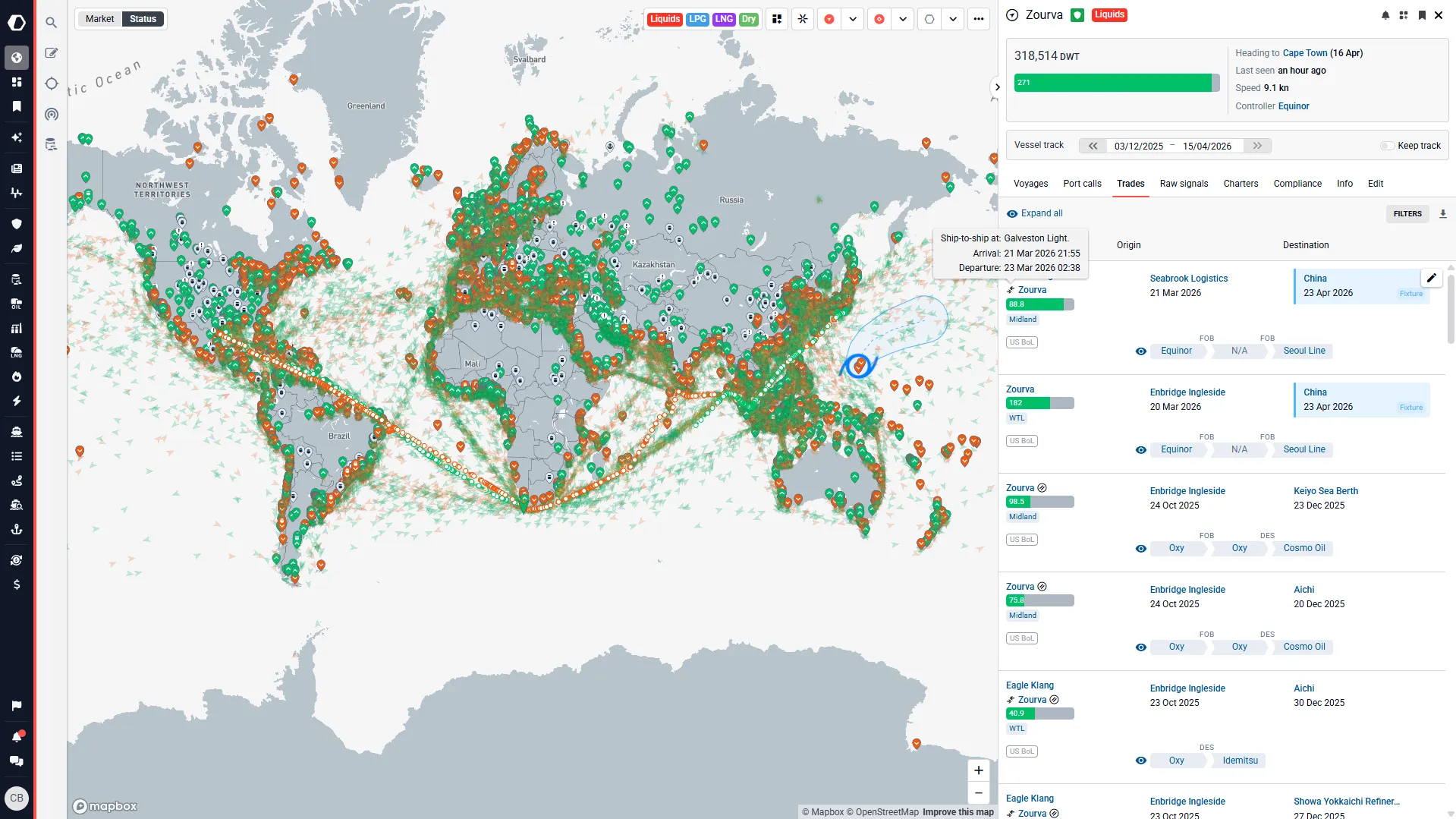Open the shield compliance icon in sidebar
The height and width of the screenshot is (819, 1456).
(17, 224)
